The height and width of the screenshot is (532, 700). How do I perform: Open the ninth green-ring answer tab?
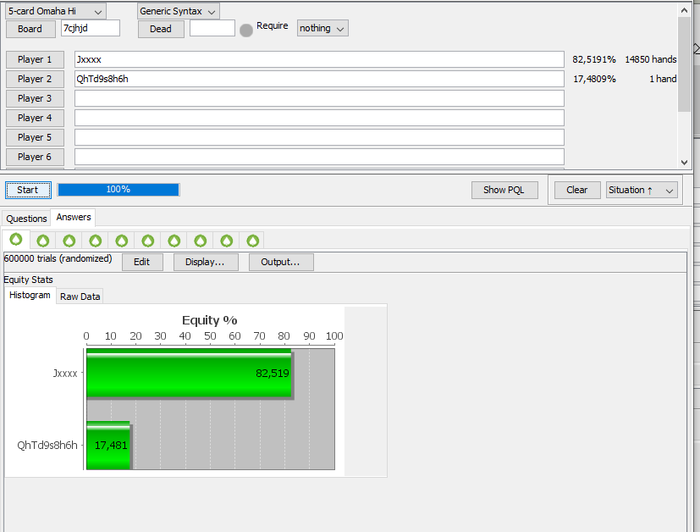[x=226, y=241]
